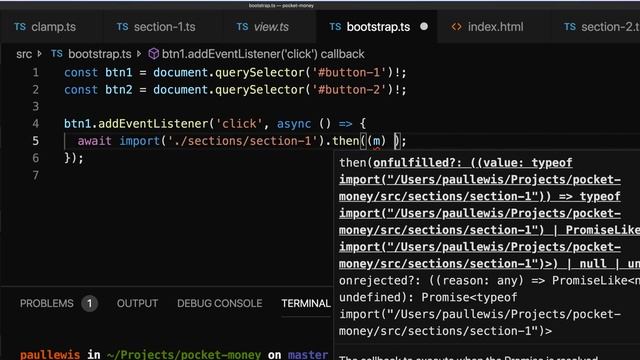Image resolution: width=640 pixels, height=360 pixels.
Task: Expand the breadcrumb arrow after src
Action: point(40,53)
